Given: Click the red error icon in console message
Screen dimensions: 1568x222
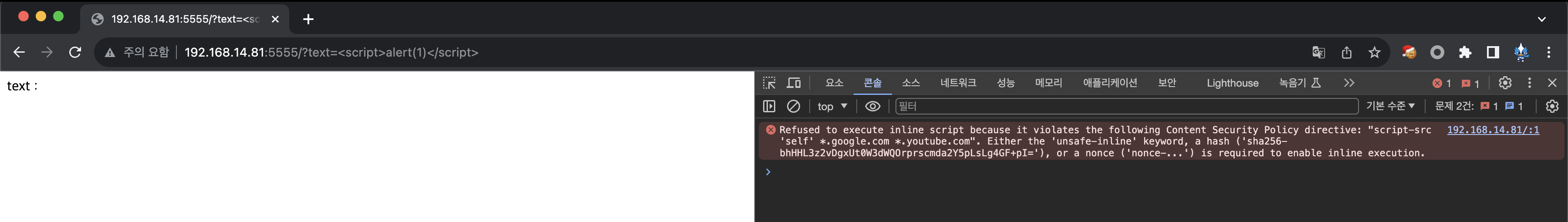Looking at the screenshot, I should [770, 130].
